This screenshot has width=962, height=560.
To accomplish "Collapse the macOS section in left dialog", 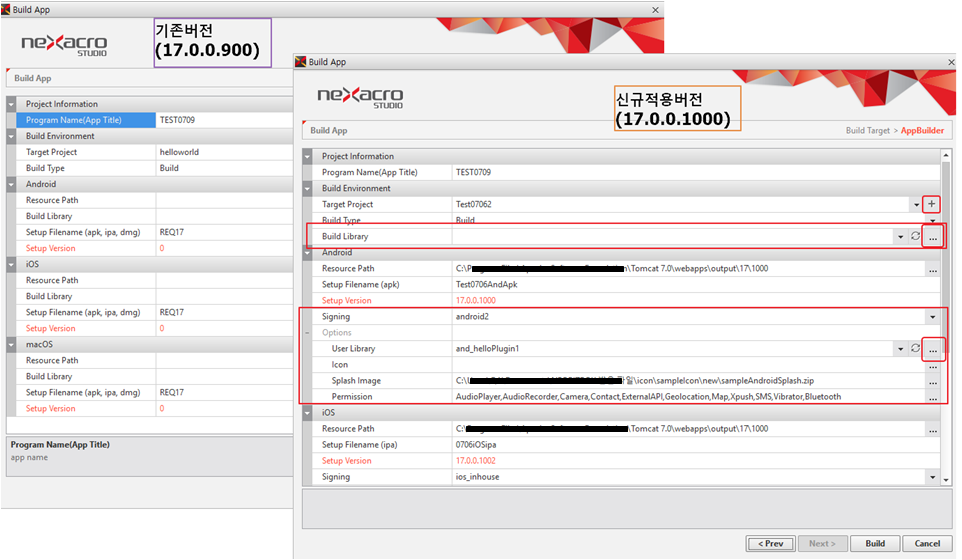I will point(12,344).
